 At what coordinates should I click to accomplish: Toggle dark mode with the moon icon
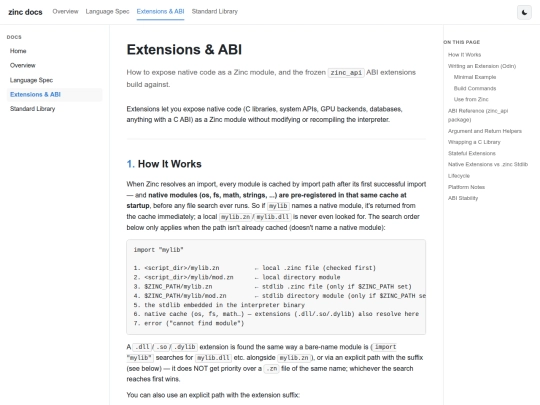(524, 12)
